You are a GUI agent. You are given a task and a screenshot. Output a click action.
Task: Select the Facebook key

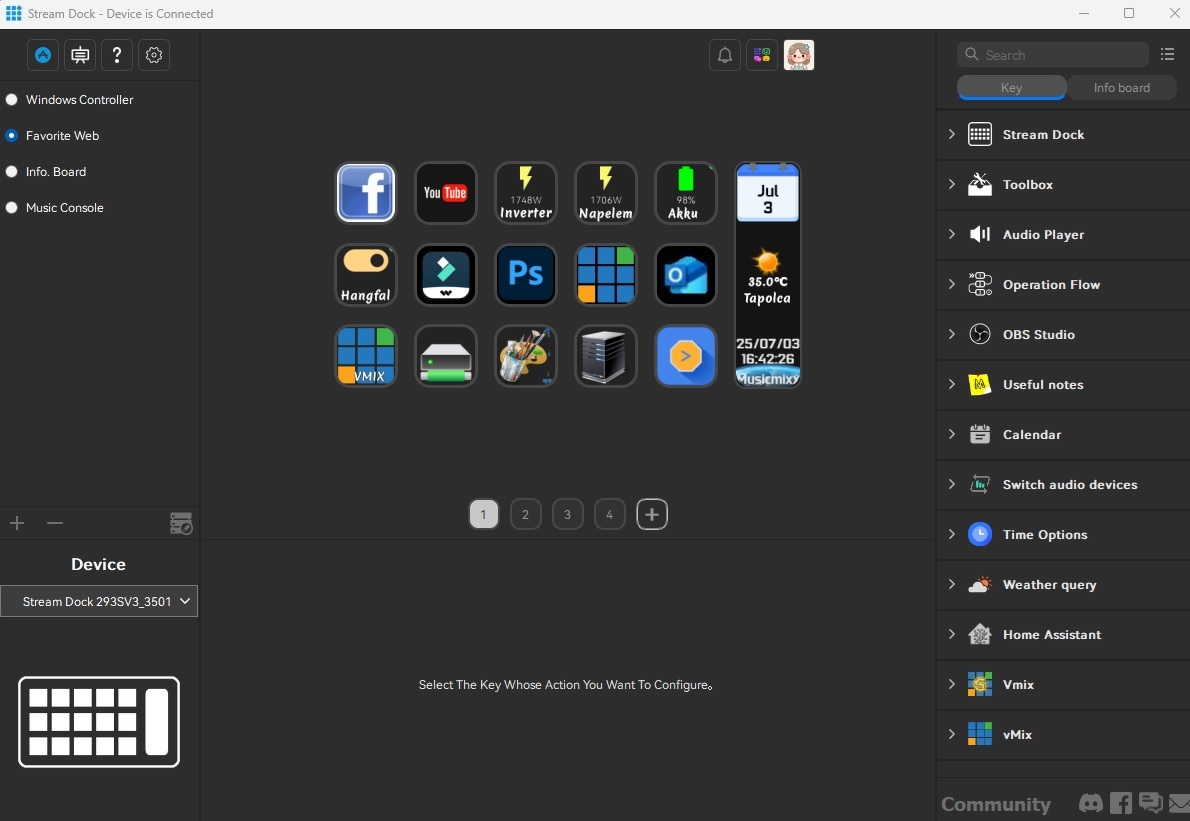pos(366,193)
